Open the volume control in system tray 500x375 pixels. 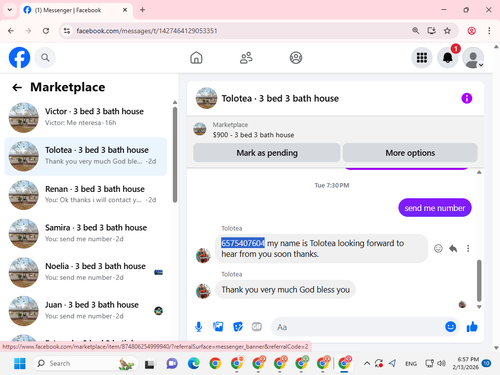pyautogui.click(x=442, y=363)
